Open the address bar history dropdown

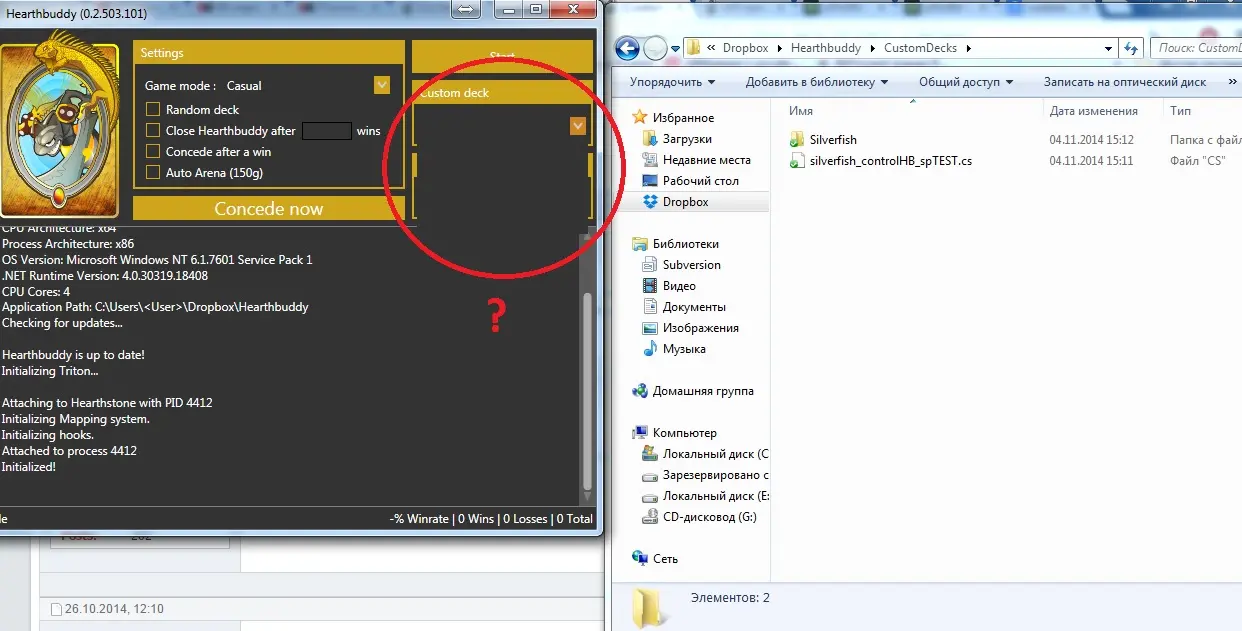pyautogui.click(x=1108, y=48)
